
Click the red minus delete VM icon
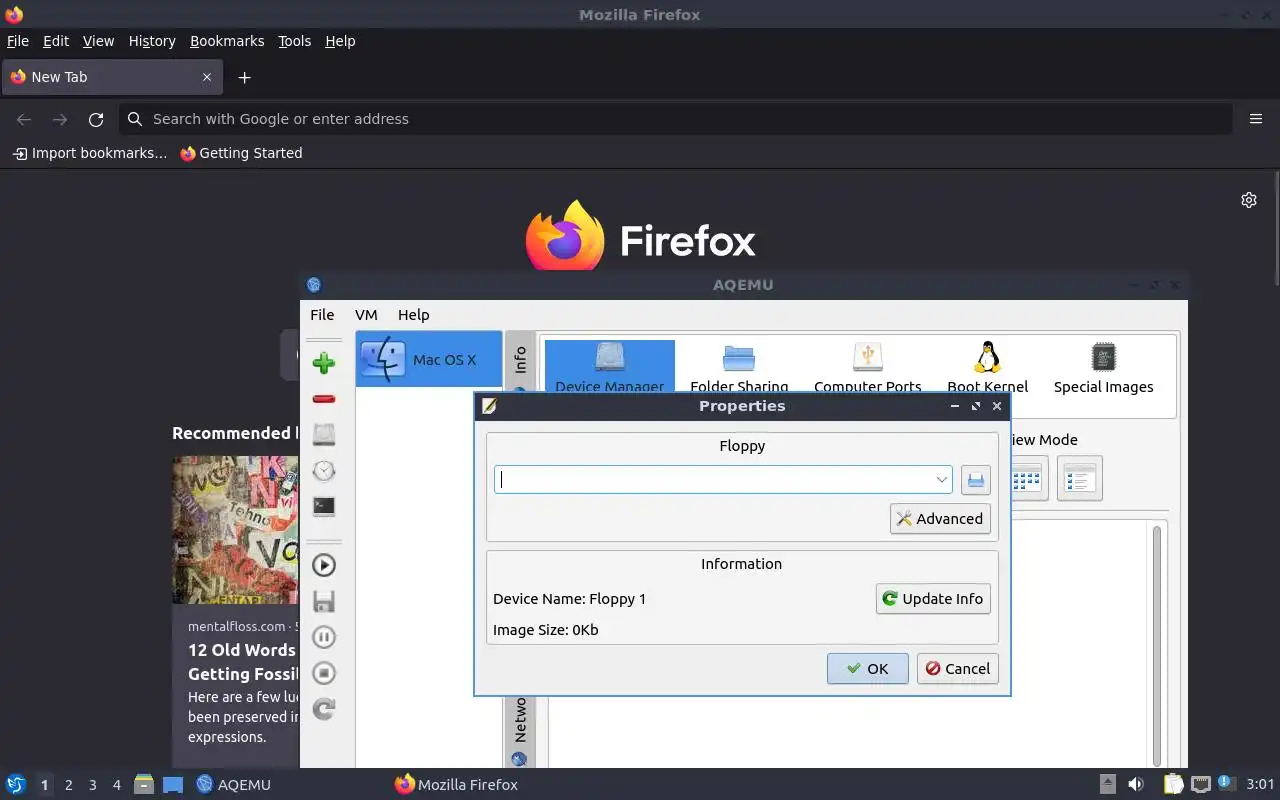[x=323, y=399]
